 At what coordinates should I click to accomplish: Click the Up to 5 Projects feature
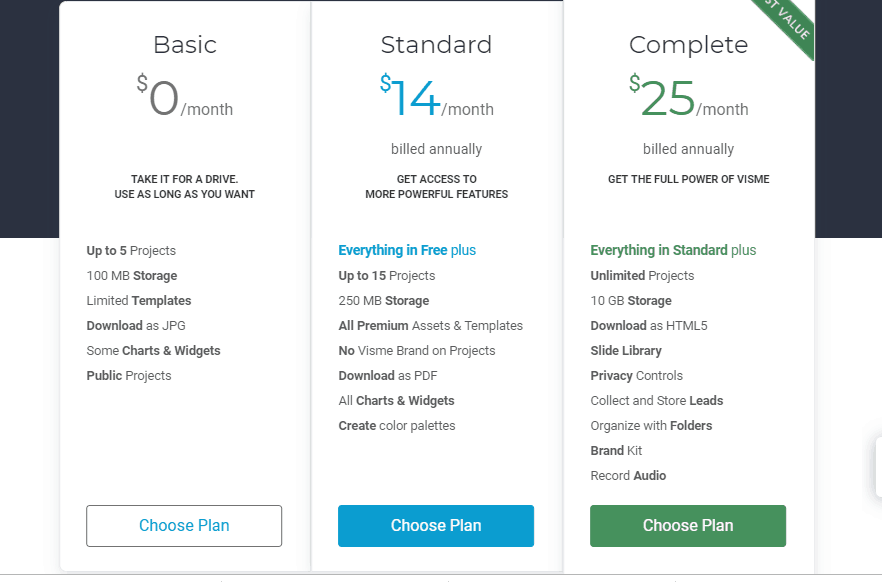pos(131,251)
